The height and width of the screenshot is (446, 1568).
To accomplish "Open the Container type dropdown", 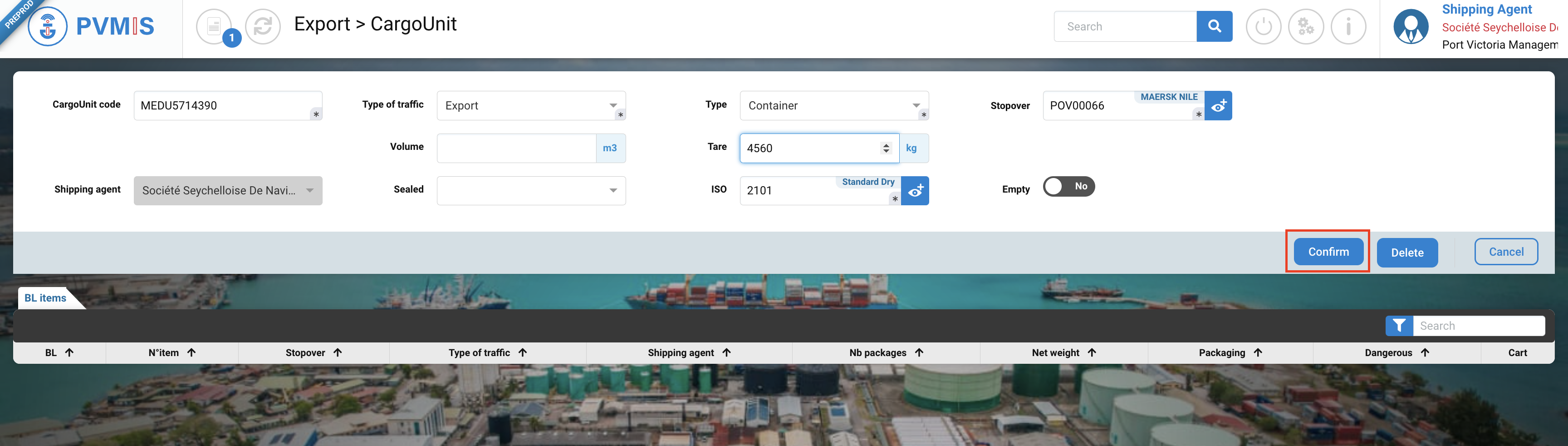I will 916,105.
